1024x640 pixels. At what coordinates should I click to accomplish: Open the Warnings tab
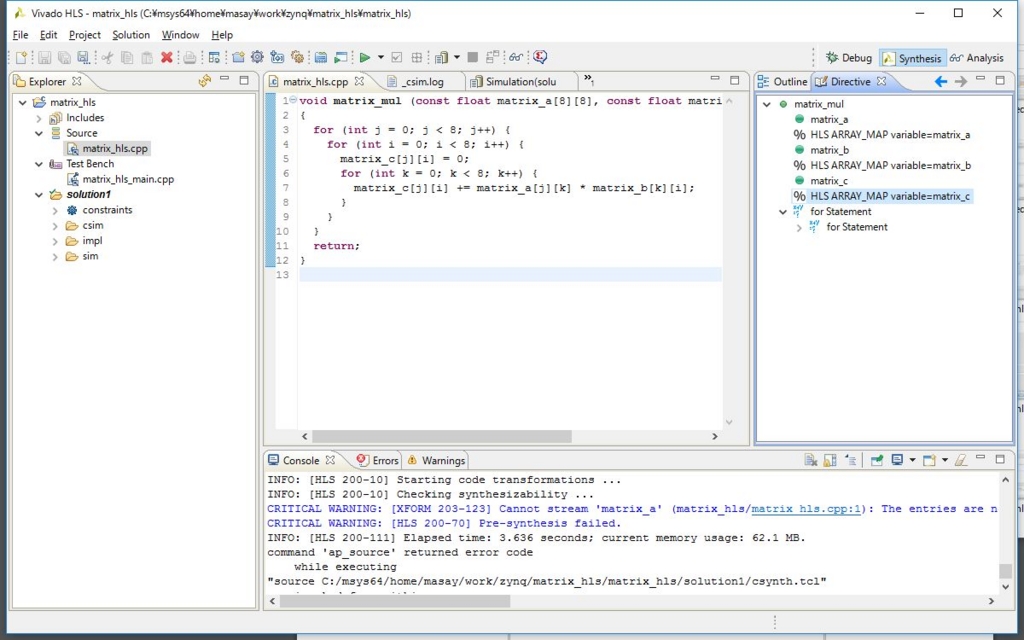[436, 460]
